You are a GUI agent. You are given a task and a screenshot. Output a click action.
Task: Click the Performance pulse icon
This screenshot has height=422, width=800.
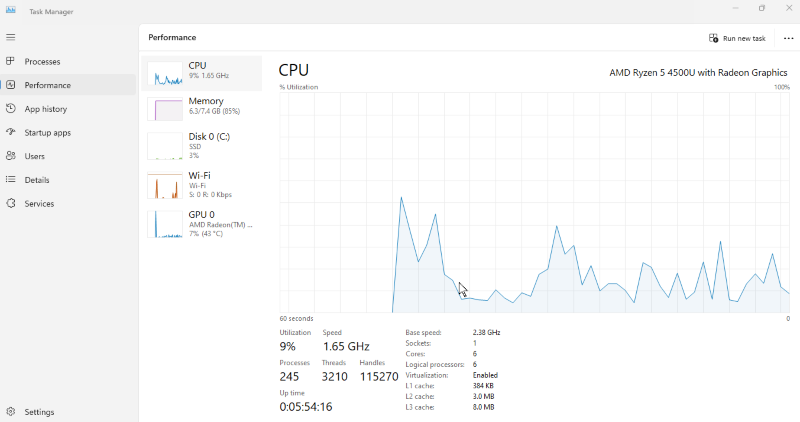[x=10, y=85]
